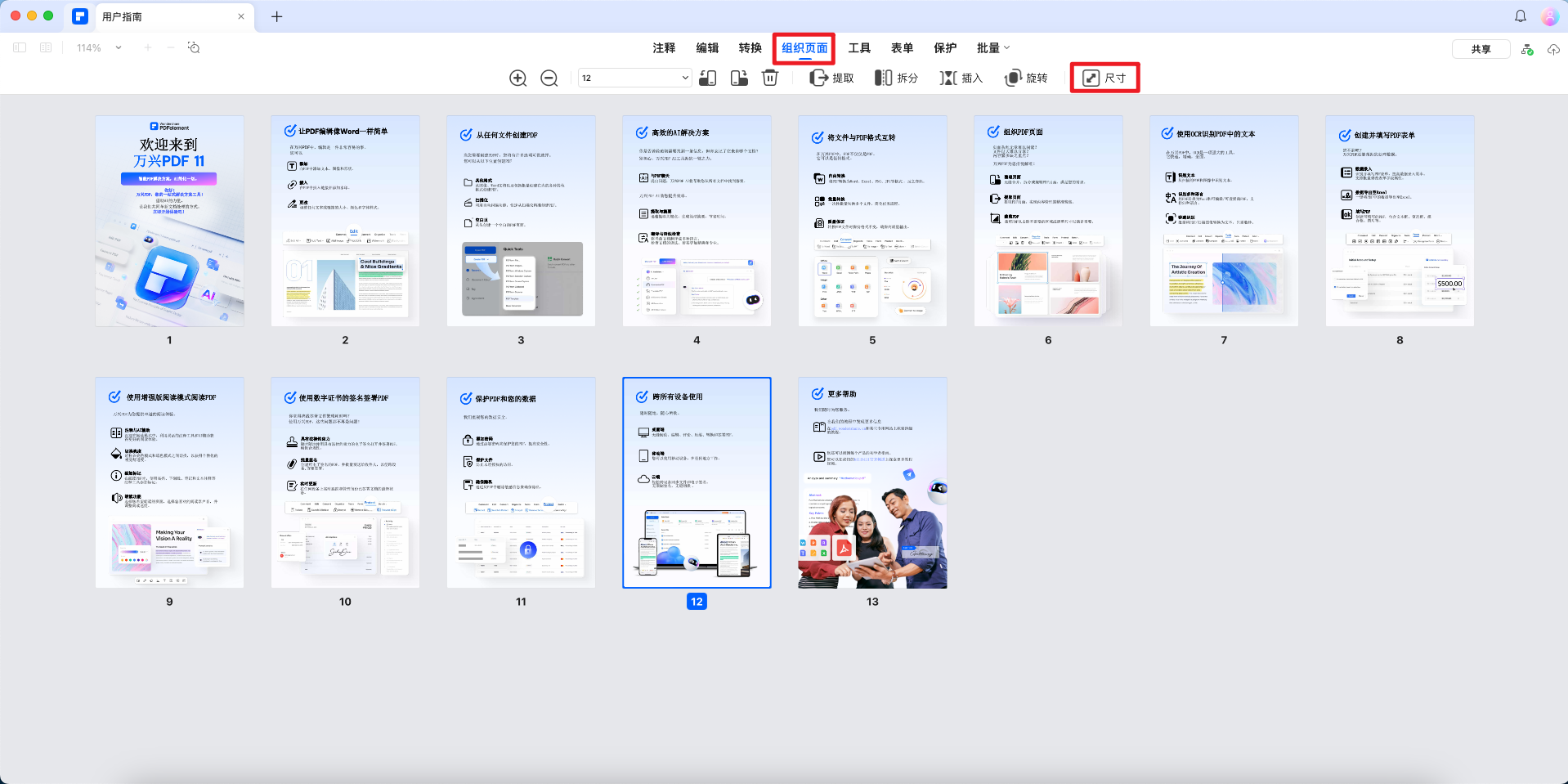Click the 共享 (Share) button
Image resolution: width=1568 pixels, height=784 pixels.
[1481, 48]
